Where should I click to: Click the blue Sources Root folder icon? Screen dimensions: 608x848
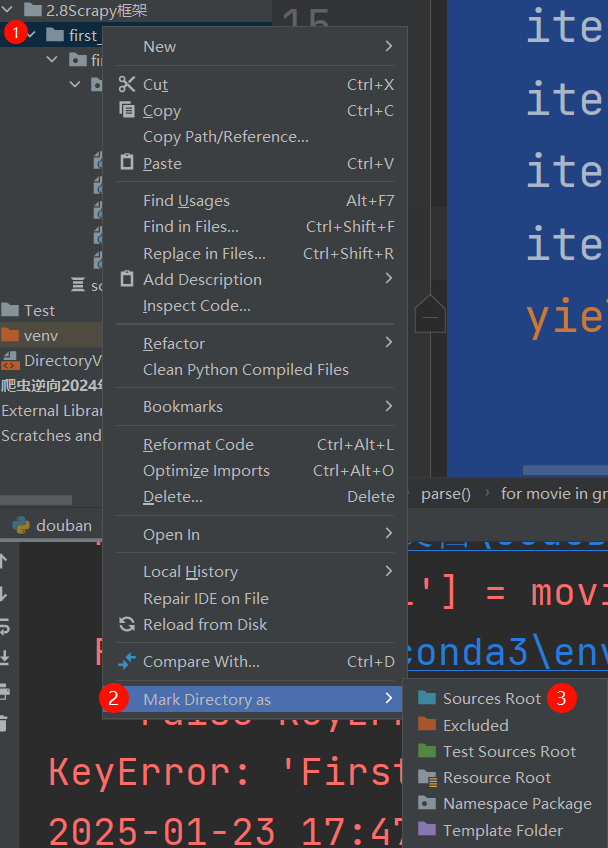pos(427,699)
